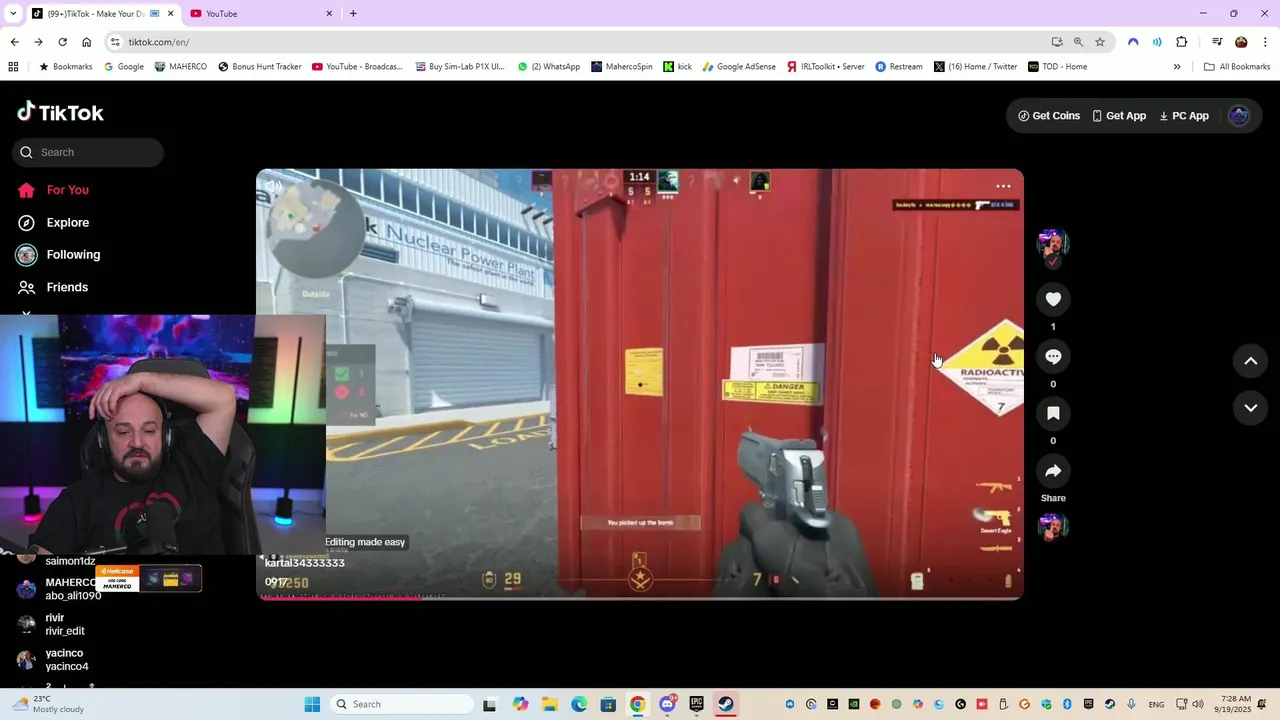Open the Following feed
Screen dimensions: 1280x720
pos(72,254)
